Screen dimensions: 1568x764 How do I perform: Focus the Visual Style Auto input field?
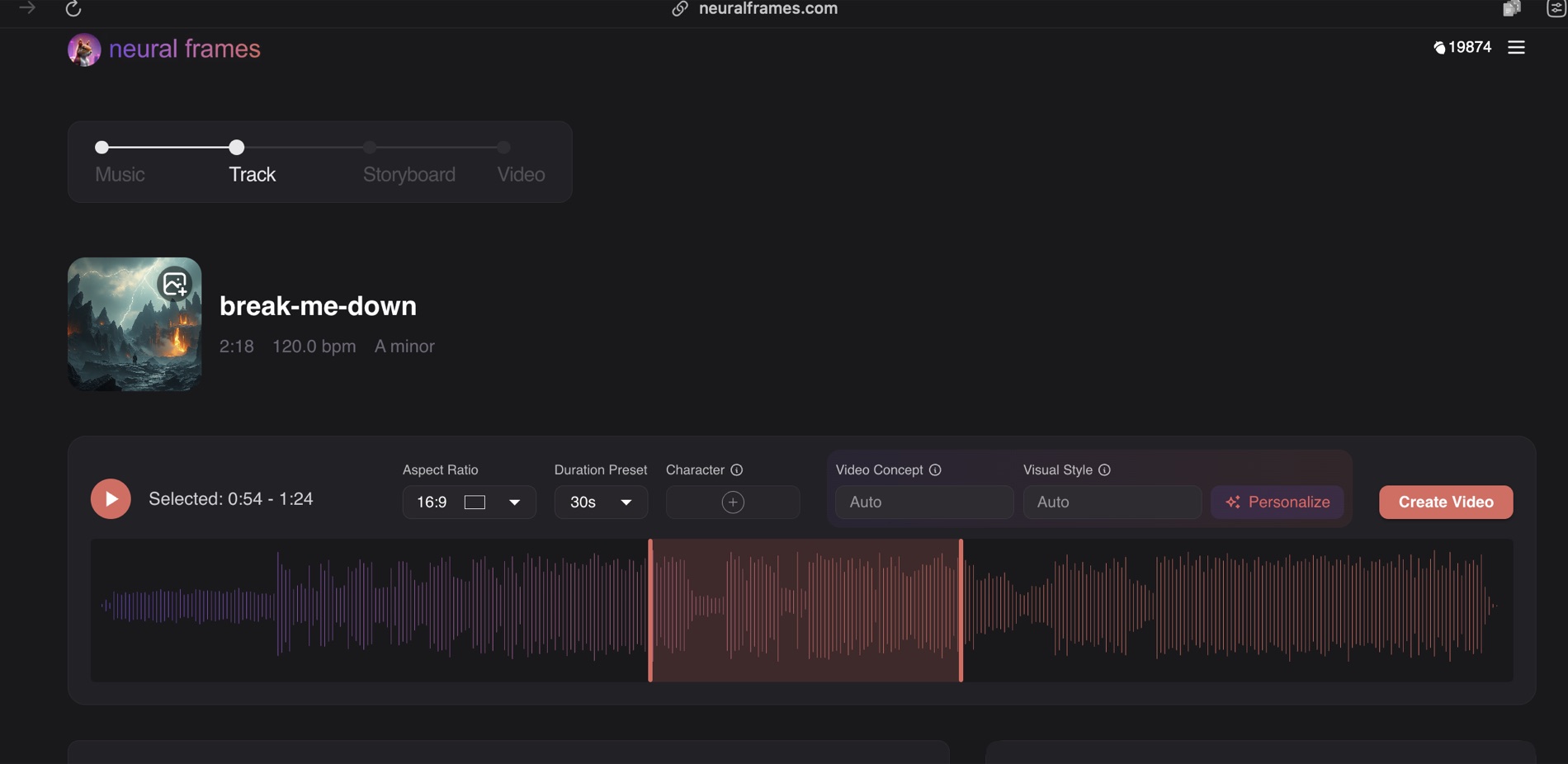[x=1112, y=502]
